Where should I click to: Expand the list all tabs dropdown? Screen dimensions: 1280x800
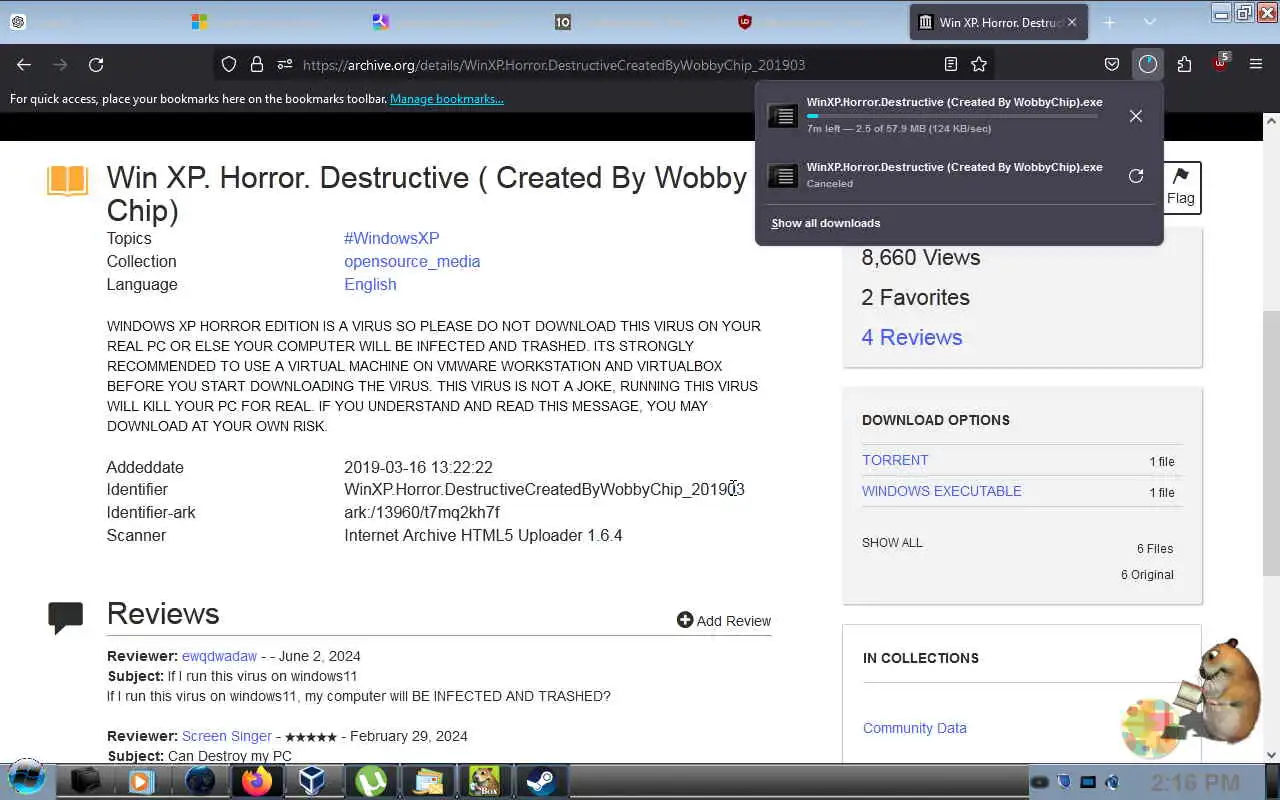1150,22
